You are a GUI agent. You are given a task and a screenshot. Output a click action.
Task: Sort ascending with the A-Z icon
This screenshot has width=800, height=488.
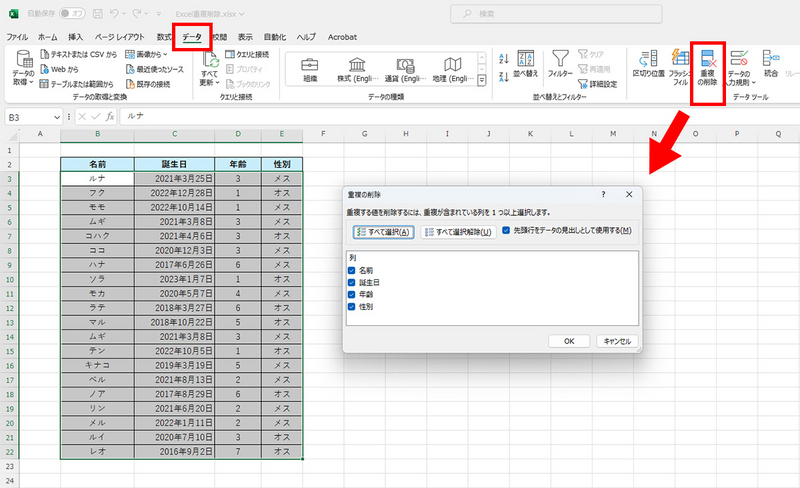tap(504, 59)
